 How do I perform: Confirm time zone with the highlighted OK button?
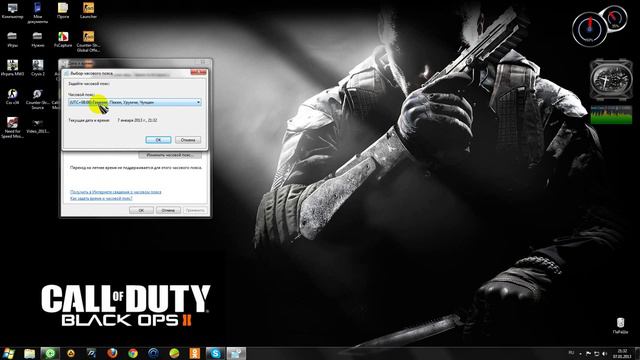(x=158, y=140)
